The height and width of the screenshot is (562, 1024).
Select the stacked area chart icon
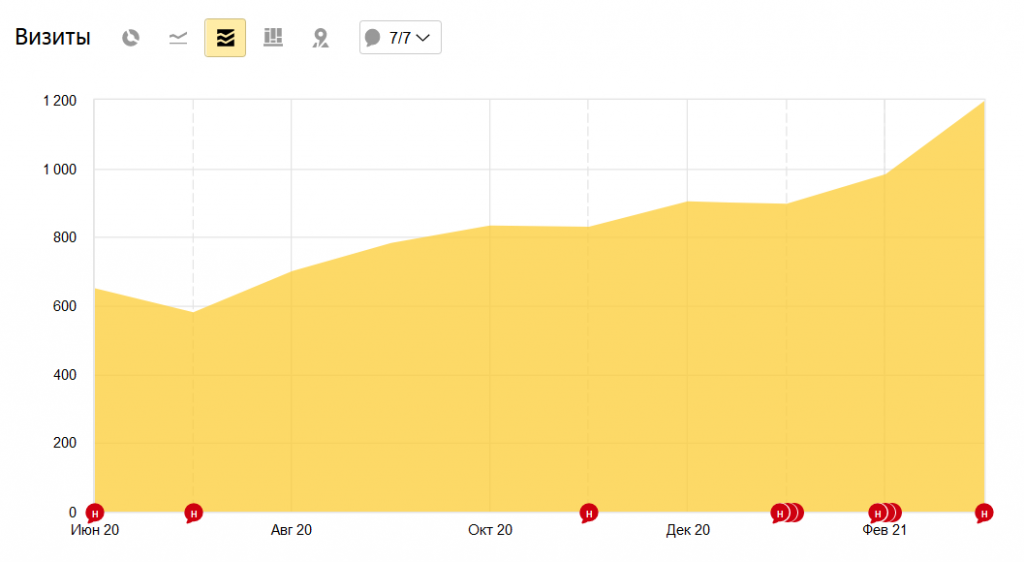[225, 38]
